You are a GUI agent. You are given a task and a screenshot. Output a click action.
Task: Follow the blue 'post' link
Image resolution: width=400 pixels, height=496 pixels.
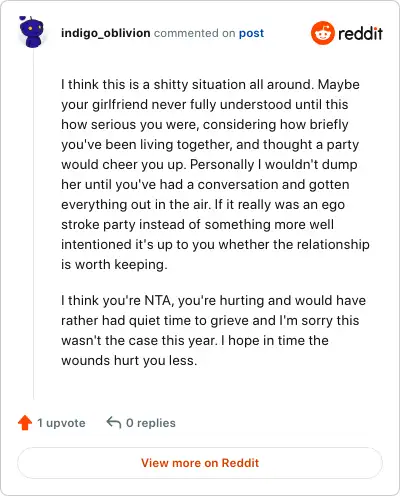[251, 33]
